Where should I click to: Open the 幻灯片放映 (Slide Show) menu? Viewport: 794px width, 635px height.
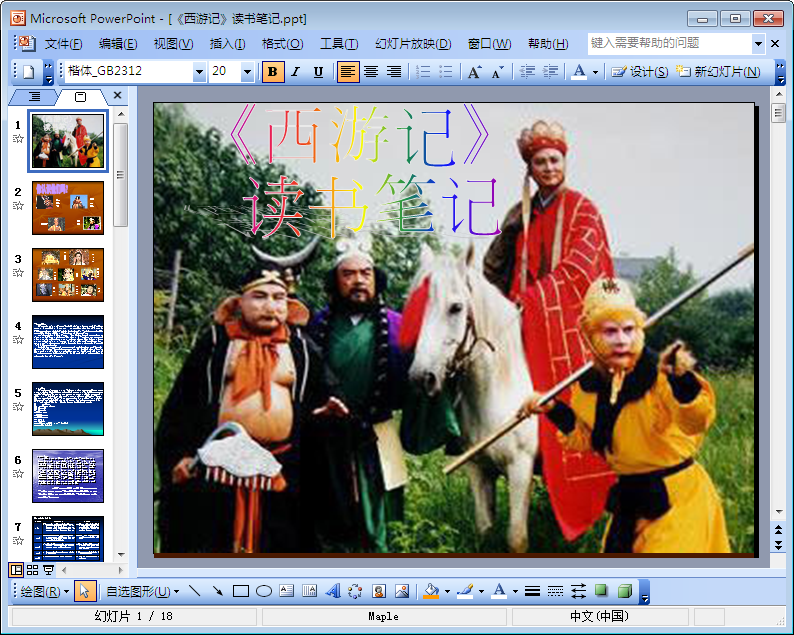(412, 44)
